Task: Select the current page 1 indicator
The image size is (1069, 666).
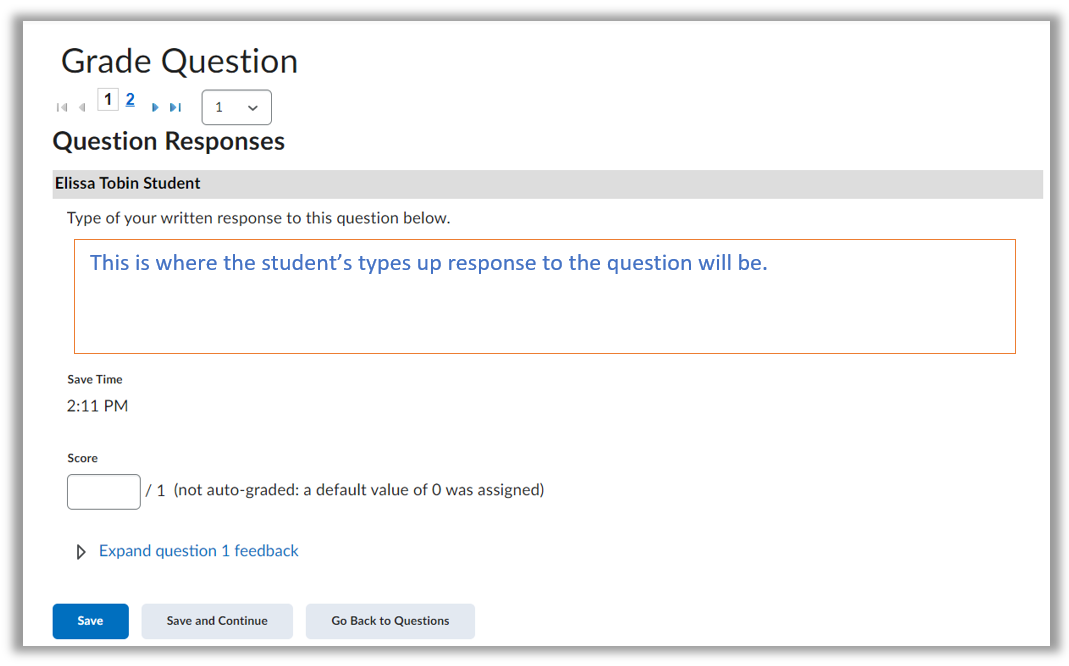Action: click(x=107, y=99)
